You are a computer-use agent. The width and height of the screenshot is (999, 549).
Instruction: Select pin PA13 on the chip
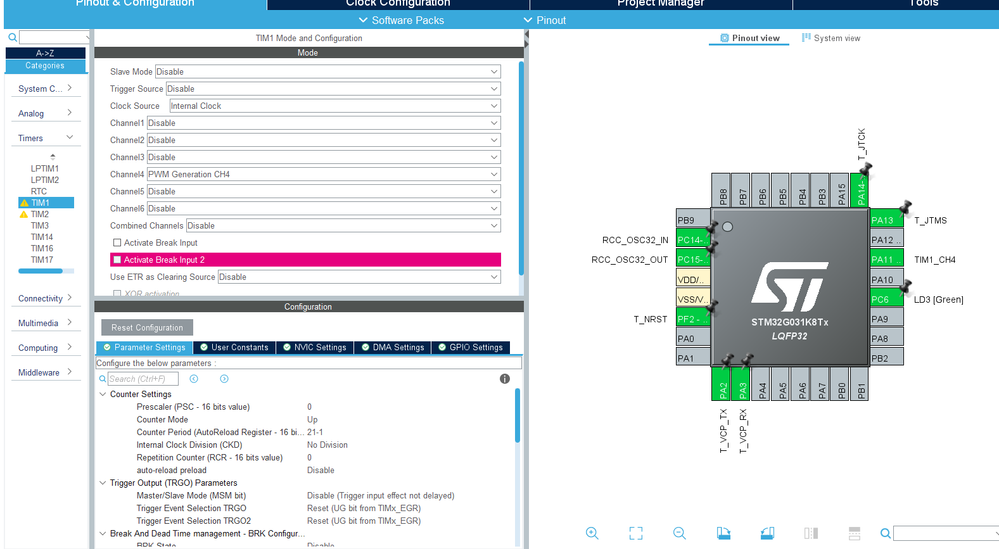pyautogui.click(x=886, y=220)
